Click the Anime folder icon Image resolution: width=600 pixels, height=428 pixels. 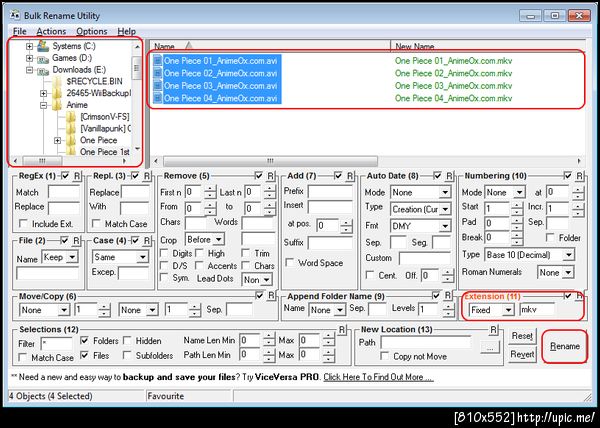pyautogui.click(x=57, y=105)
